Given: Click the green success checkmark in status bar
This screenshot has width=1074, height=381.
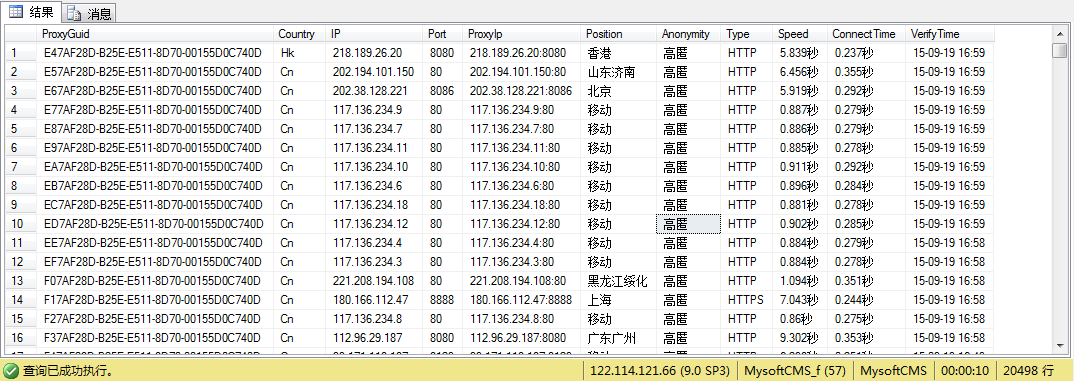Looking at the screenshot, I should [x=12, y=371].
